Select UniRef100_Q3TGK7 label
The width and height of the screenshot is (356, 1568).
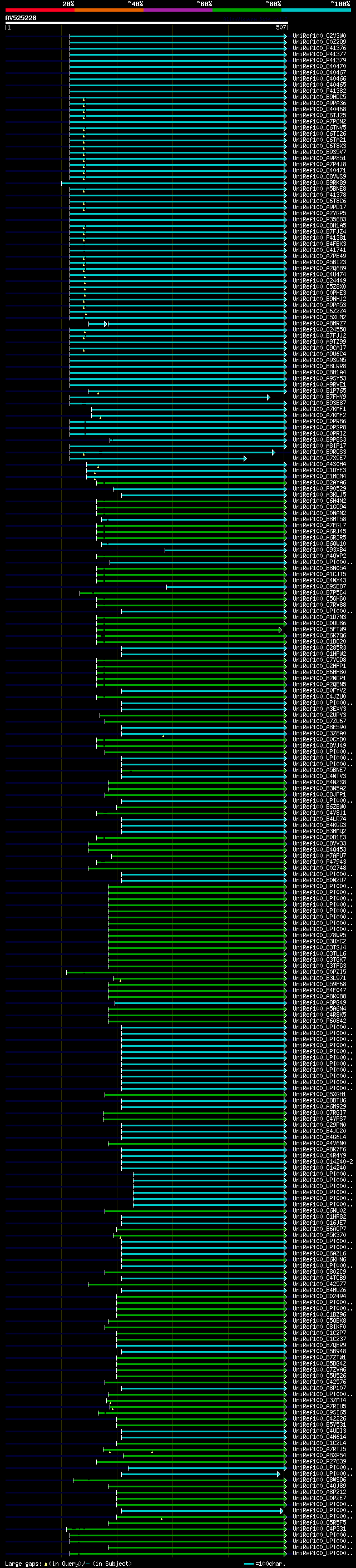click(319, 960)
